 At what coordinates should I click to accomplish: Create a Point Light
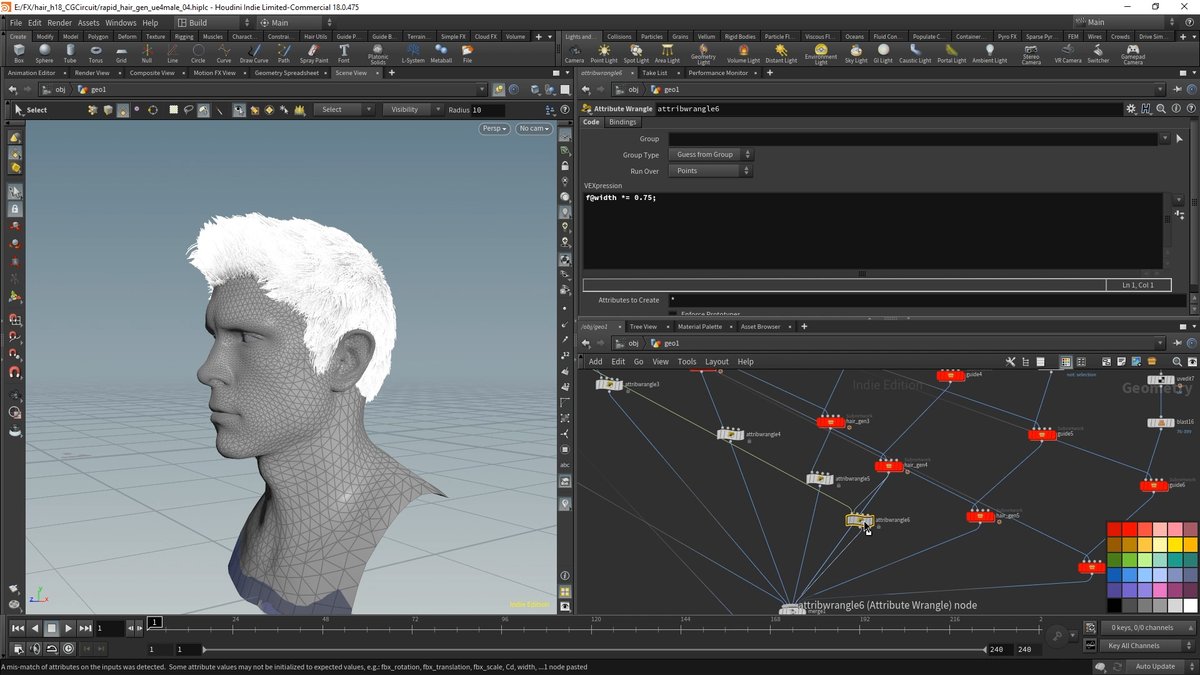(x=604, y=52)
